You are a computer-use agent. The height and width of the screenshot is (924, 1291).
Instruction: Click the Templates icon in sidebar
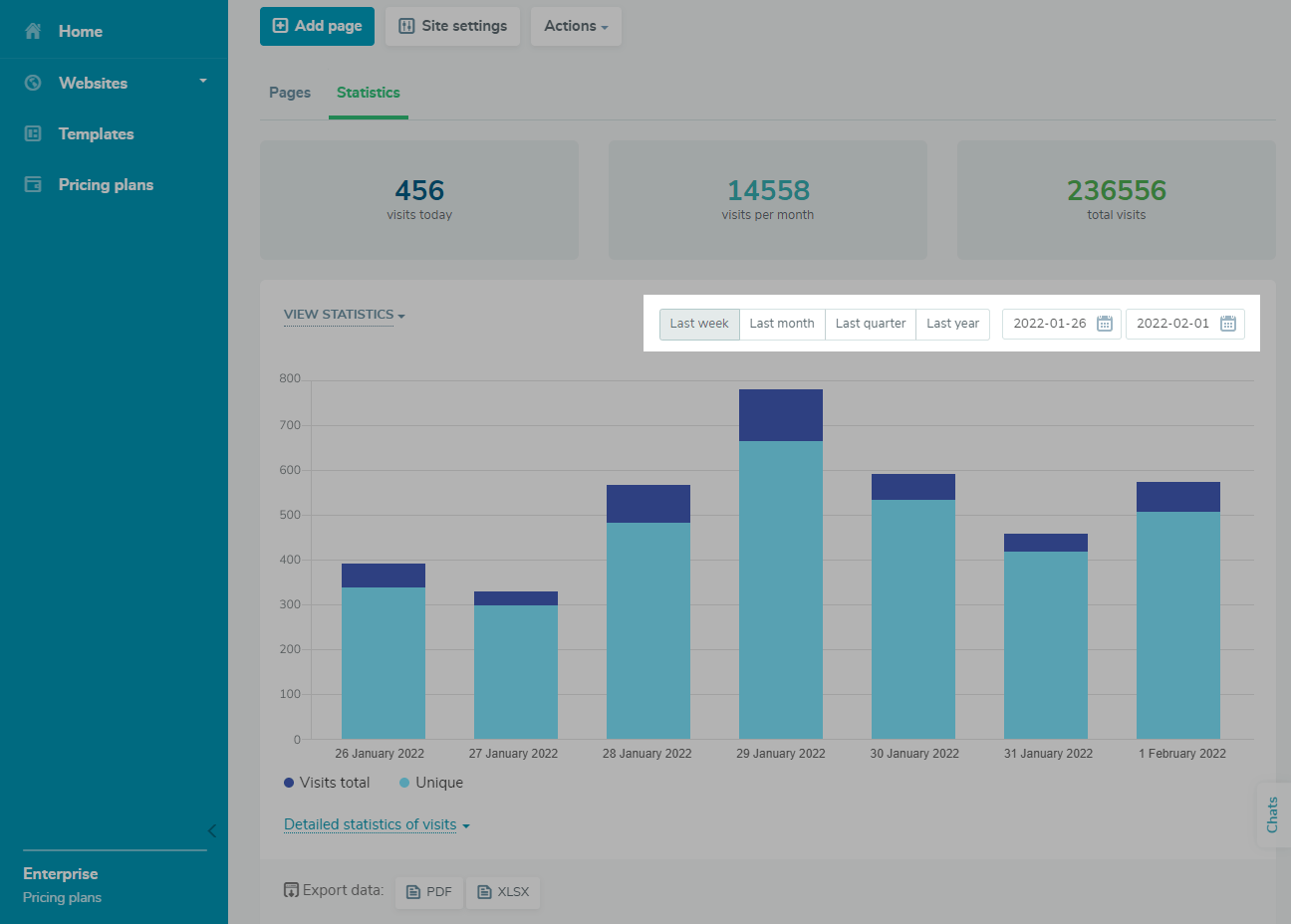[x=33, y=133]
